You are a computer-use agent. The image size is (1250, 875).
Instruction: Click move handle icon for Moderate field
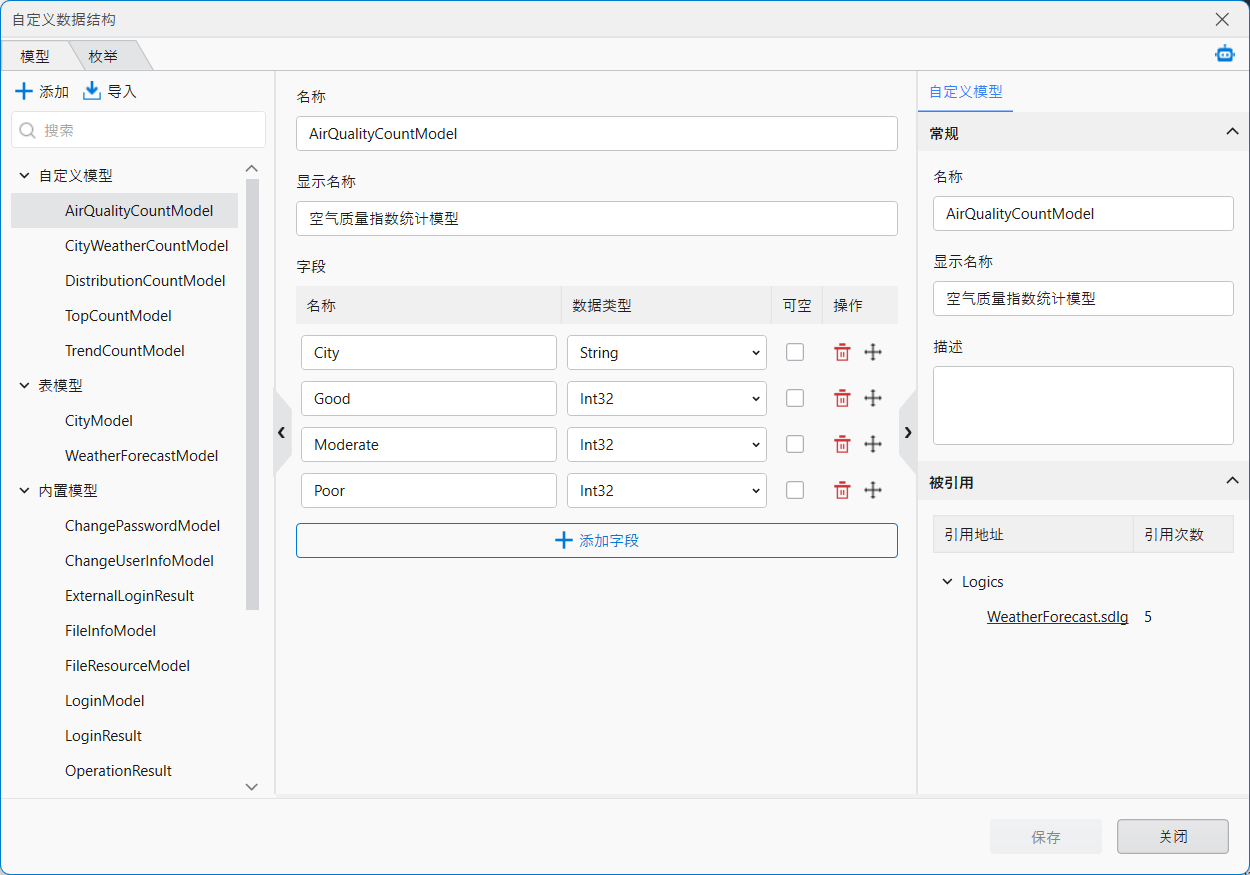tap(872, 444)
